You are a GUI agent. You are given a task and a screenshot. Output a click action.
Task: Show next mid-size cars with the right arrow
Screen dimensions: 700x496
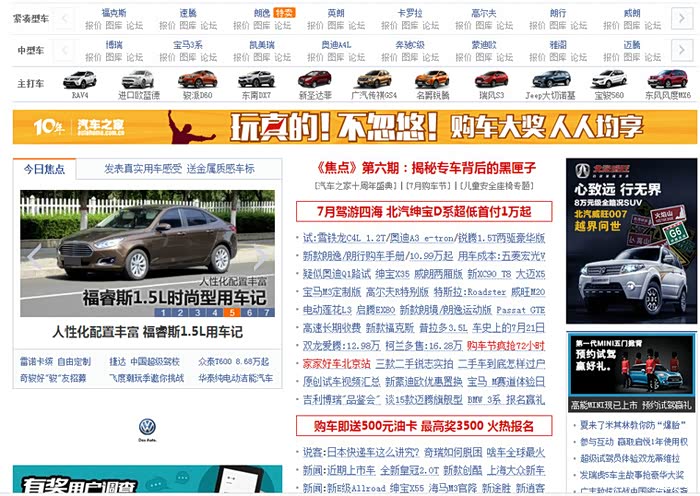click(x=682, y=50)
